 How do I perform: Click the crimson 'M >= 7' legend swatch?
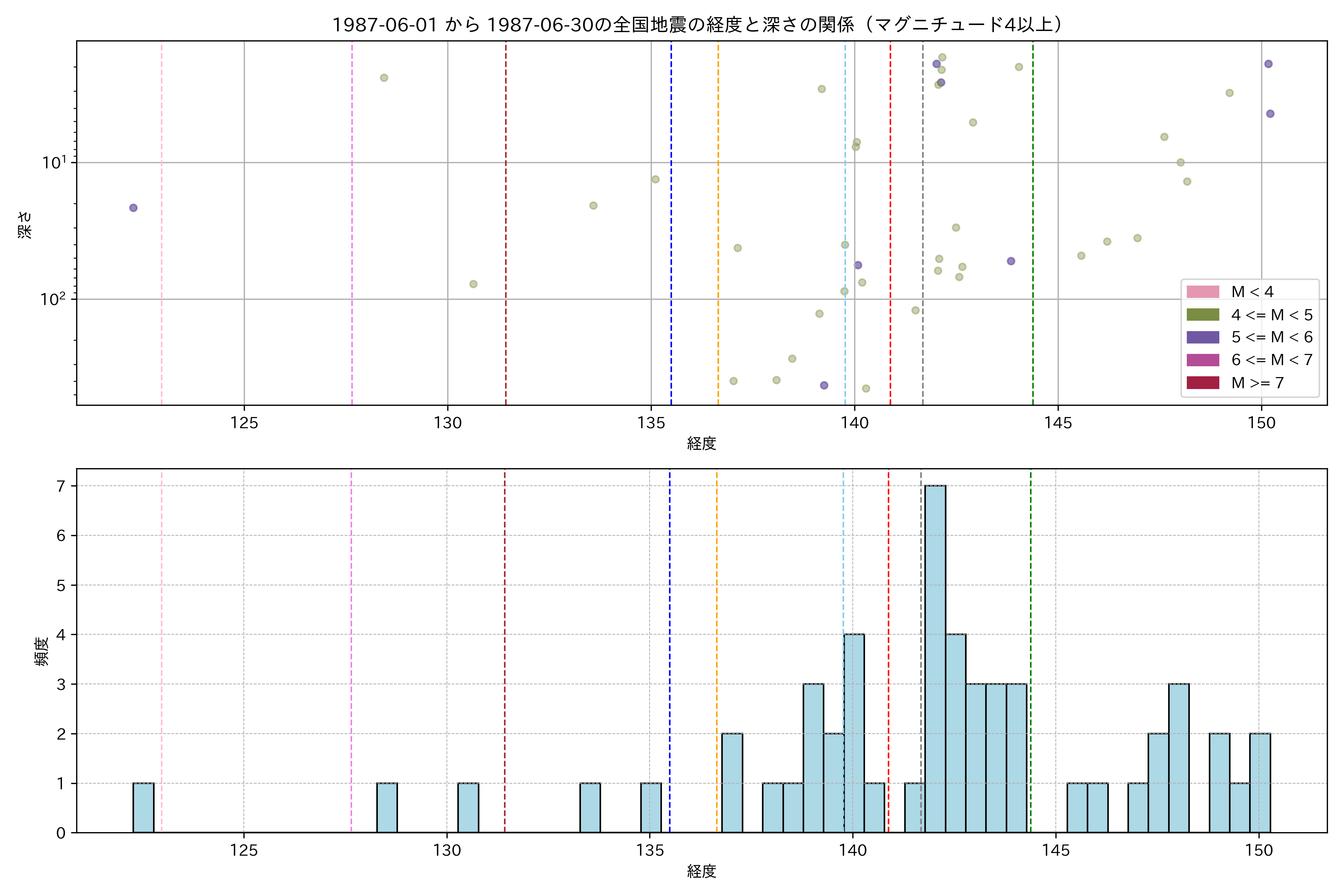(1202, 383)
